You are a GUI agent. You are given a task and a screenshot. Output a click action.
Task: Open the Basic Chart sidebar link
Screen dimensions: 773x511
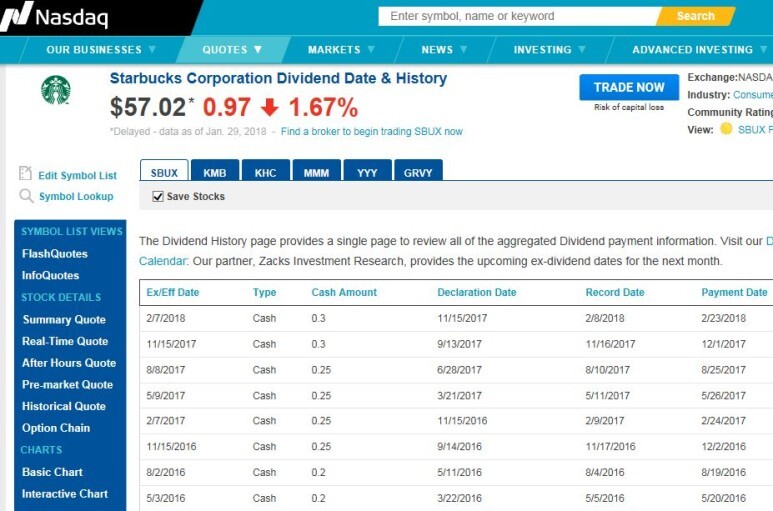(x=52, y=472)
